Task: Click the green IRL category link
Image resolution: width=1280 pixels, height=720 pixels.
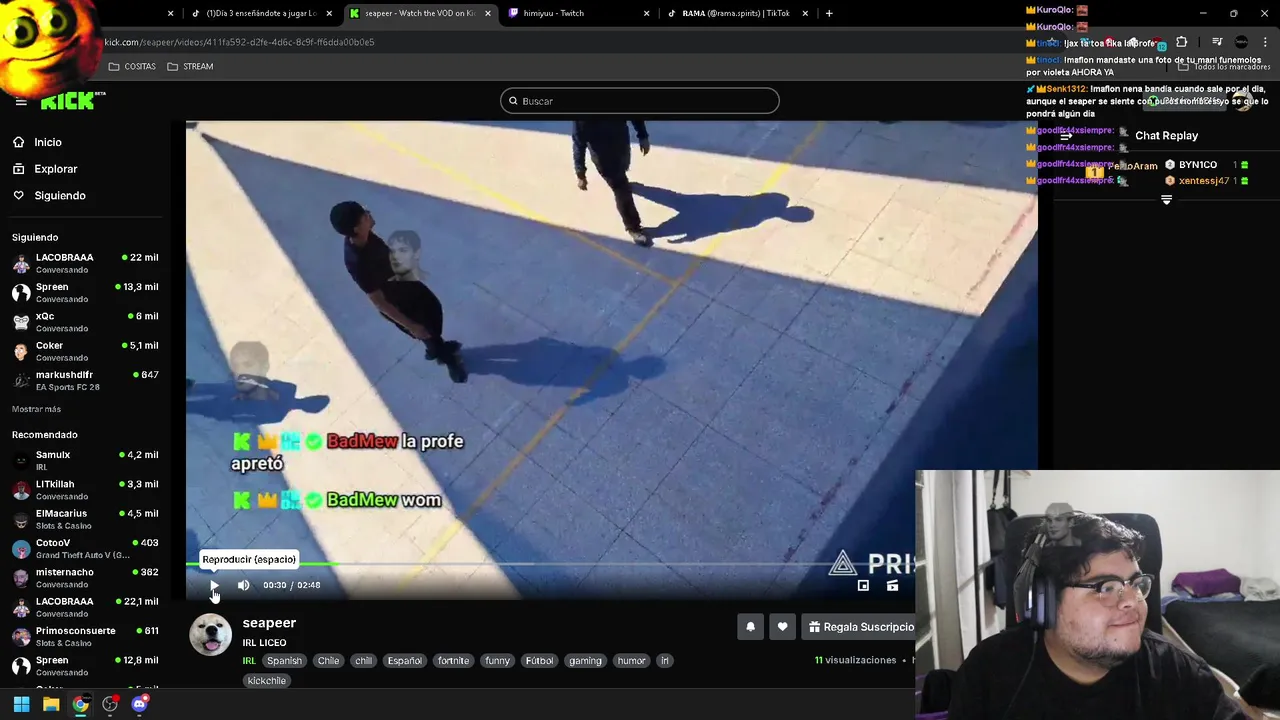Action: (249, 661)
